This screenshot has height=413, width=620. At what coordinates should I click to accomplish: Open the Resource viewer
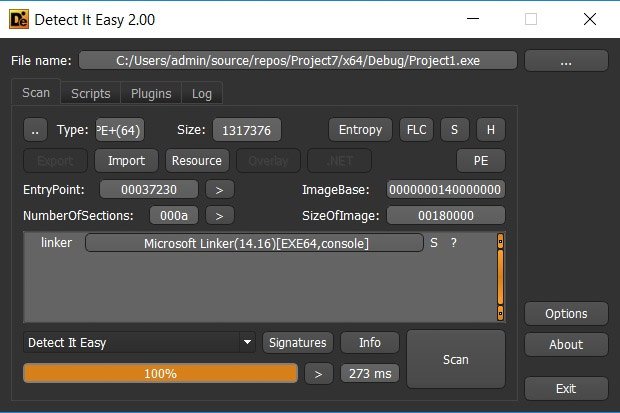tap(197, 161)
